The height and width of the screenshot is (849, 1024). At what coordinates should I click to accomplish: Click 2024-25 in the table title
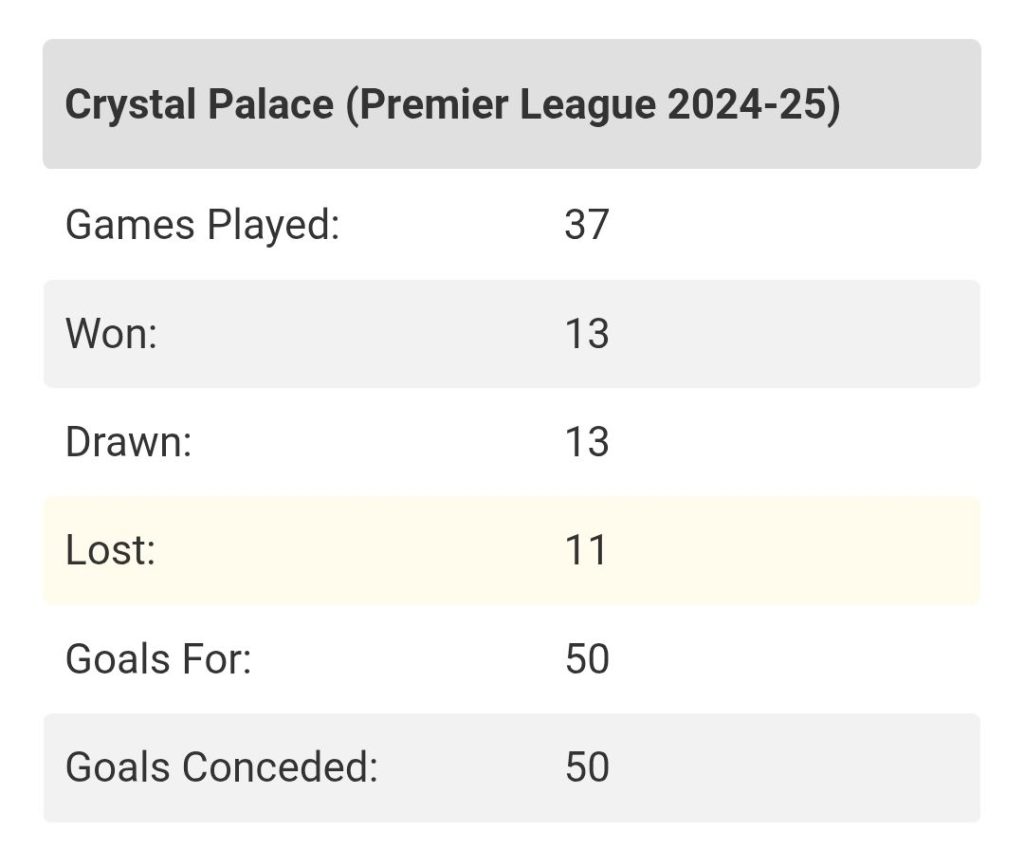(x=748, y=104)
